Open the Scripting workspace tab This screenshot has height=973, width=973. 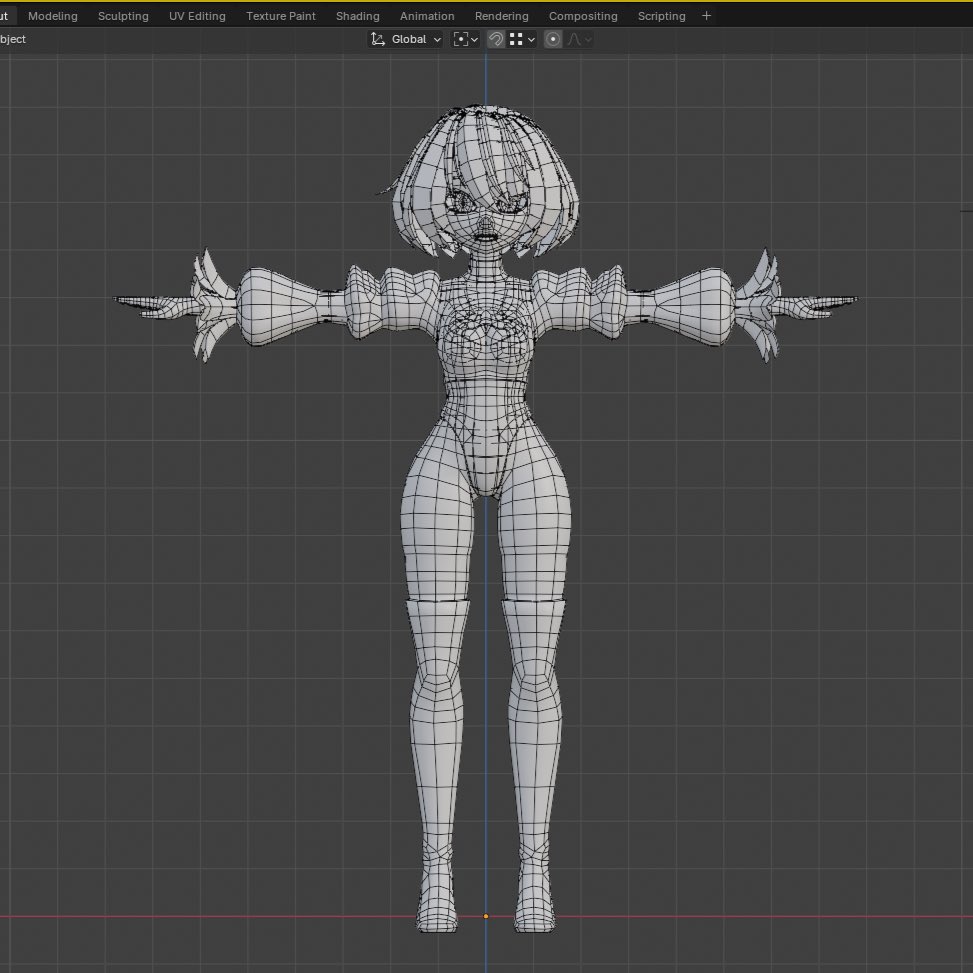[x=661, y=16]
